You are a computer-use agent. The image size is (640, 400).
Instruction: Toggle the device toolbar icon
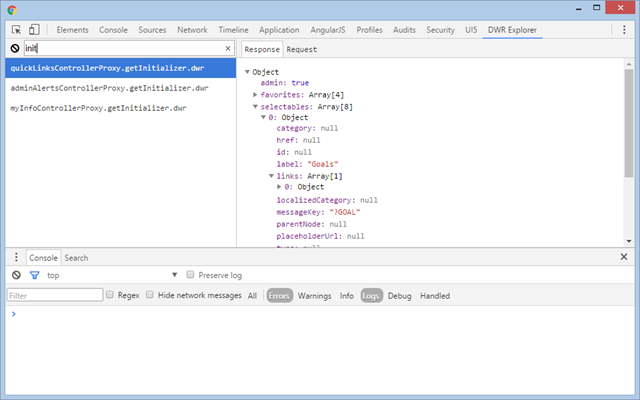[x=34, y=30]
